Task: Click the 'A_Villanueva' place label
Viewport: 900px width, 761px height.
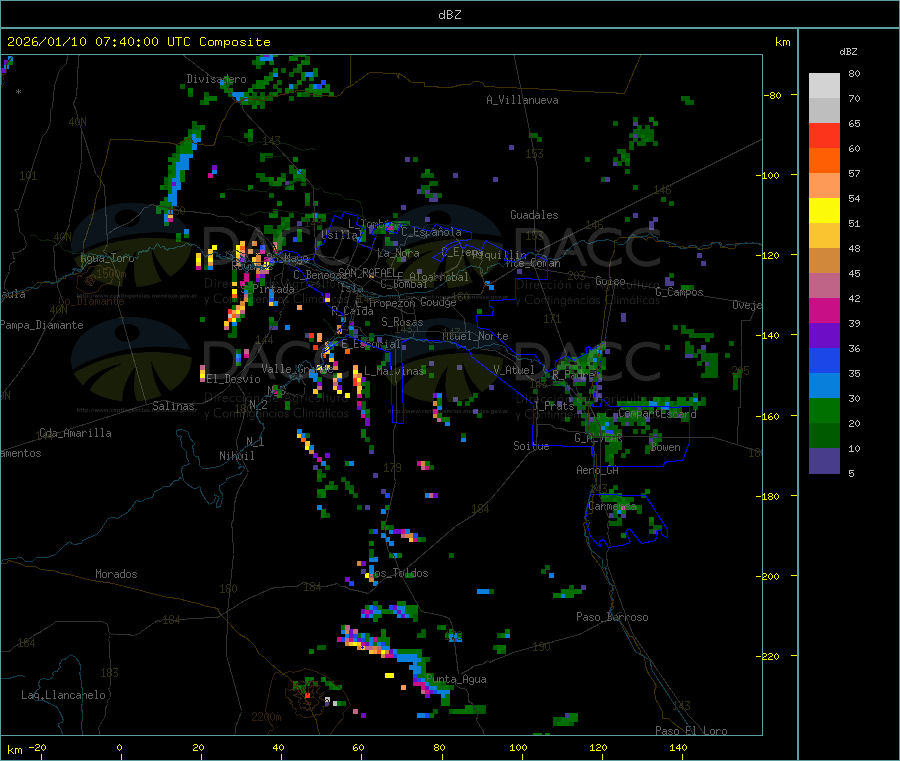Action: point(522,100)
